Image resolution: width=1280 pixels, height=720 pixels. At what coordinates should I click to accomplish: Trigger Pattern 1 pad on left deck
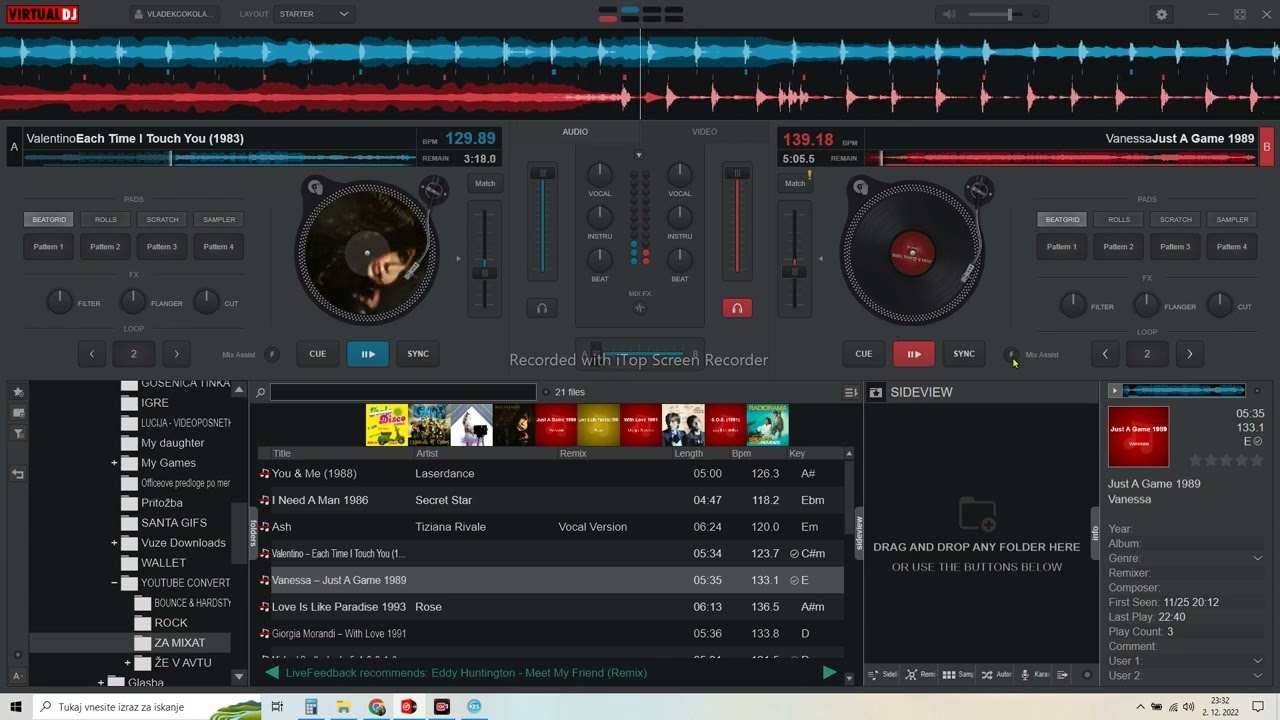49,247
